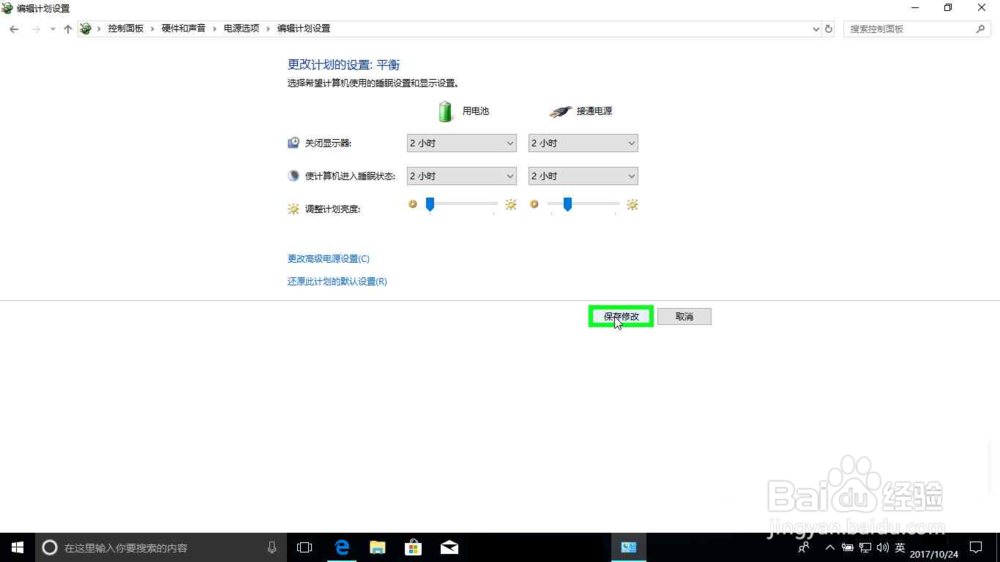Click the Control Panel taskbar button
Screen dimensions: 1000x562
click(629, 547)
